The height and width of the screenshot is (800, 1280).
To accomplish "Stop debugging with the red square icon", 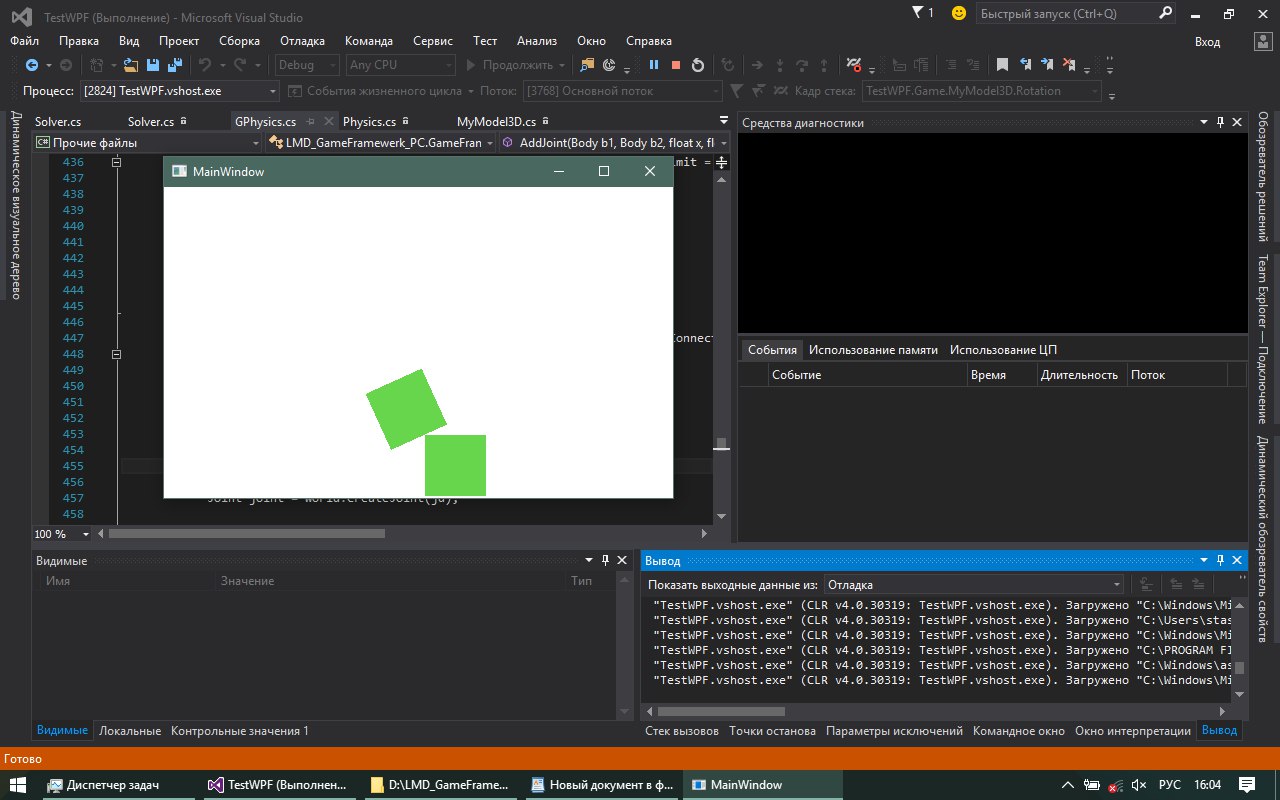I will tap(676, 65).
